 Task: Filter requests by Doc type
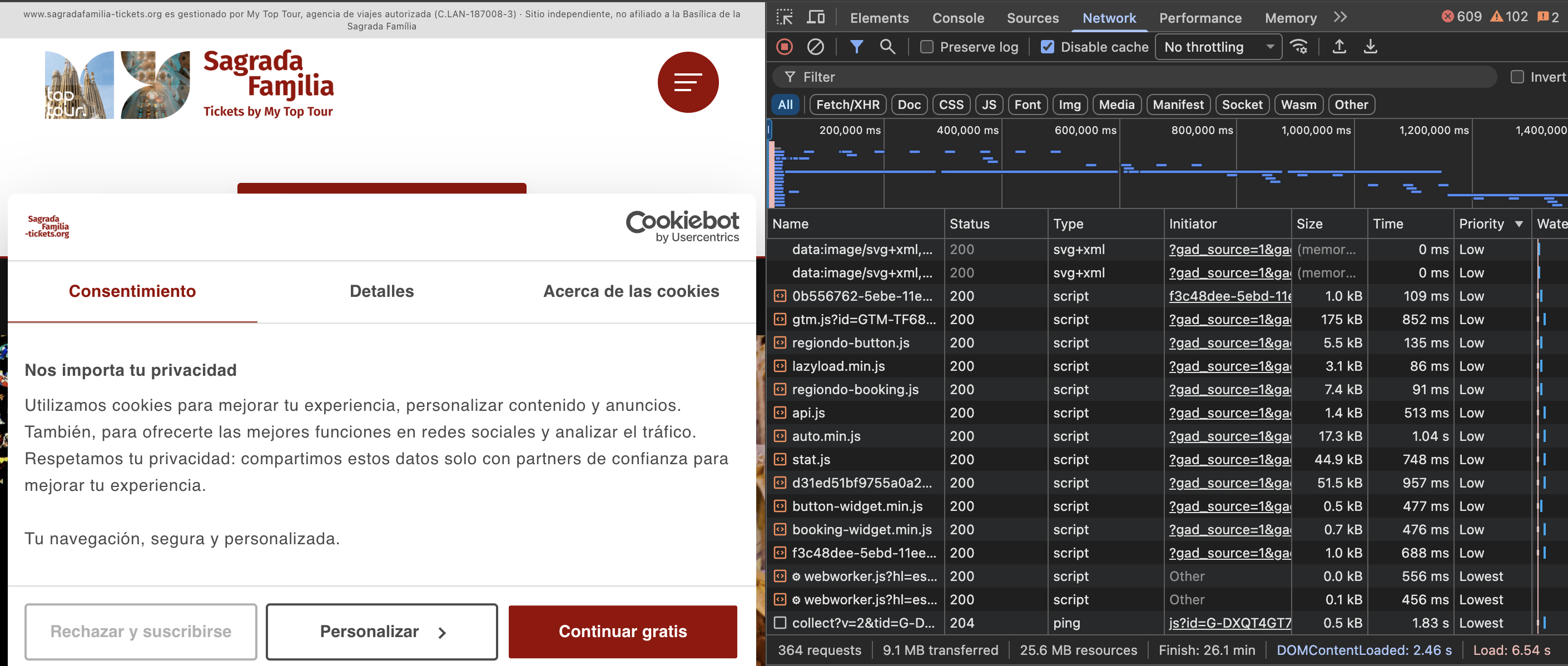909,105
